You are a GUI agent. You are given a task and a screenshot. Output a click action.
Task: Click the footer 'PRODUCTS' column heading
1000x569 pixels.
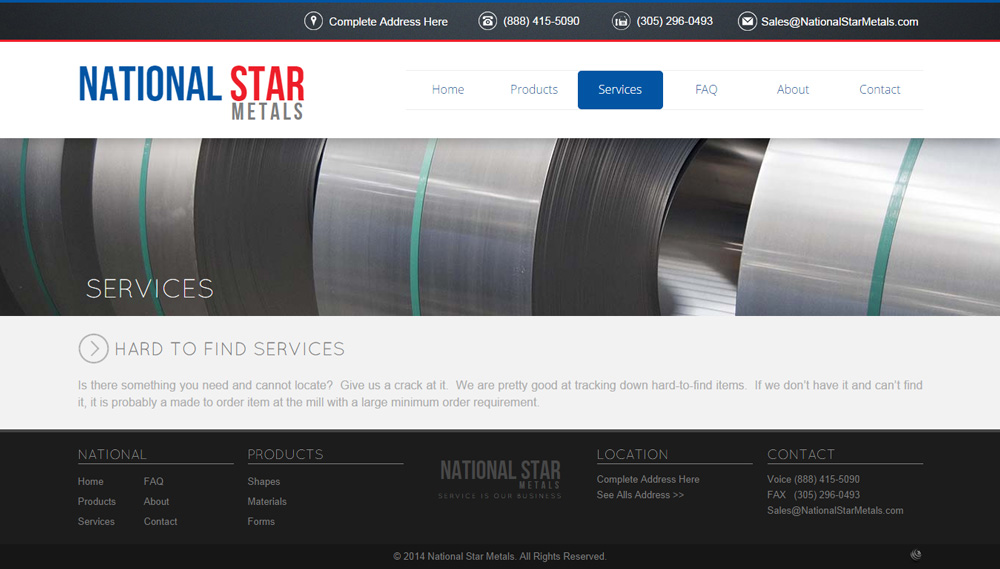285,454
